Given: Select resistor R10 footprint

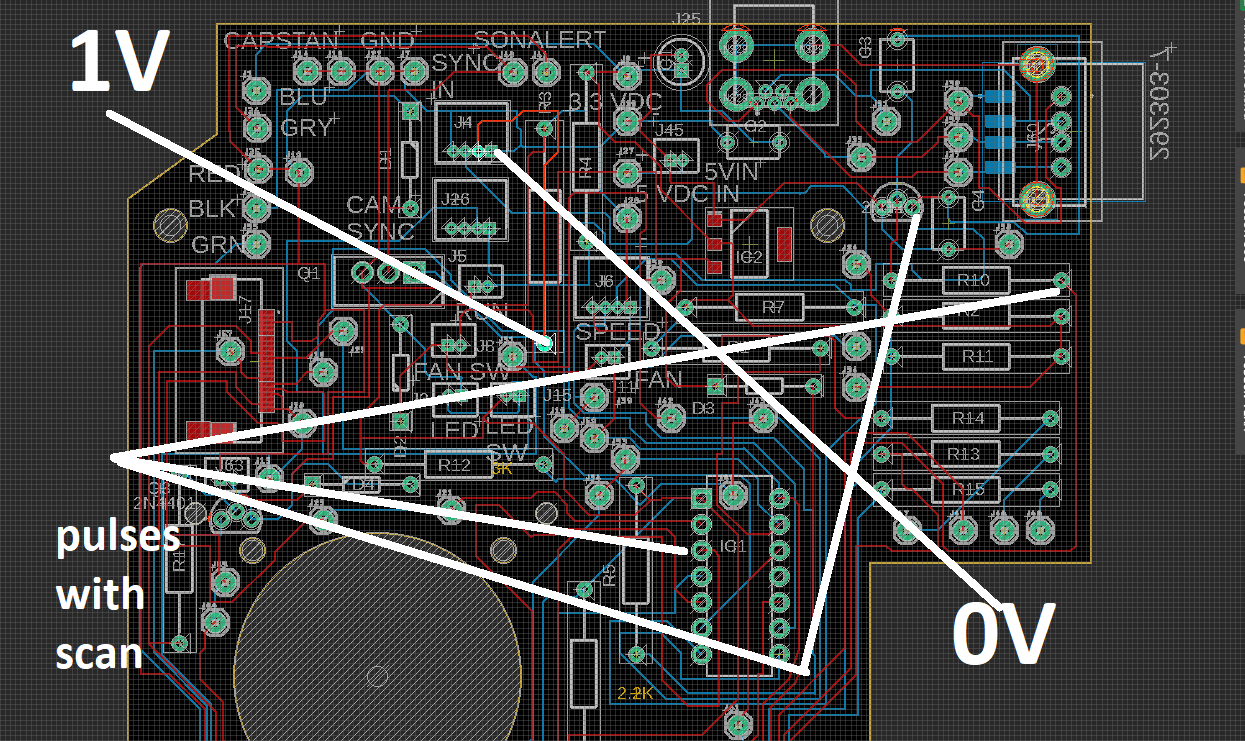Looking at the screenshot, I should (974, 280).
